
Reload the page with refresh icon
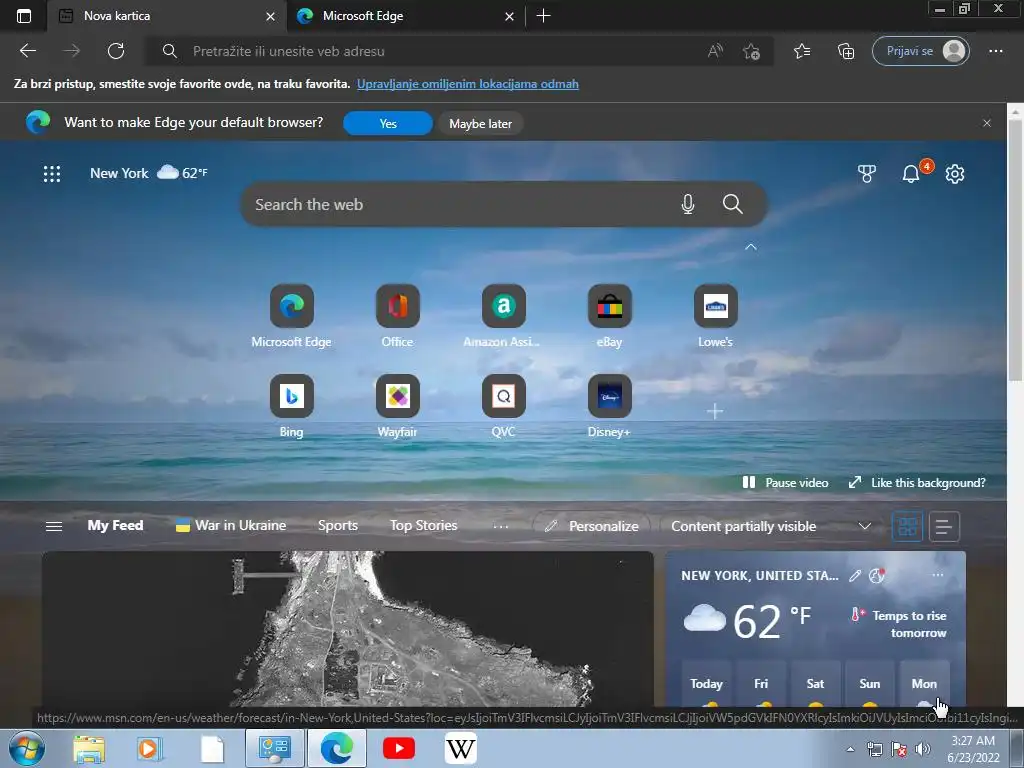(x=116, y=51)
